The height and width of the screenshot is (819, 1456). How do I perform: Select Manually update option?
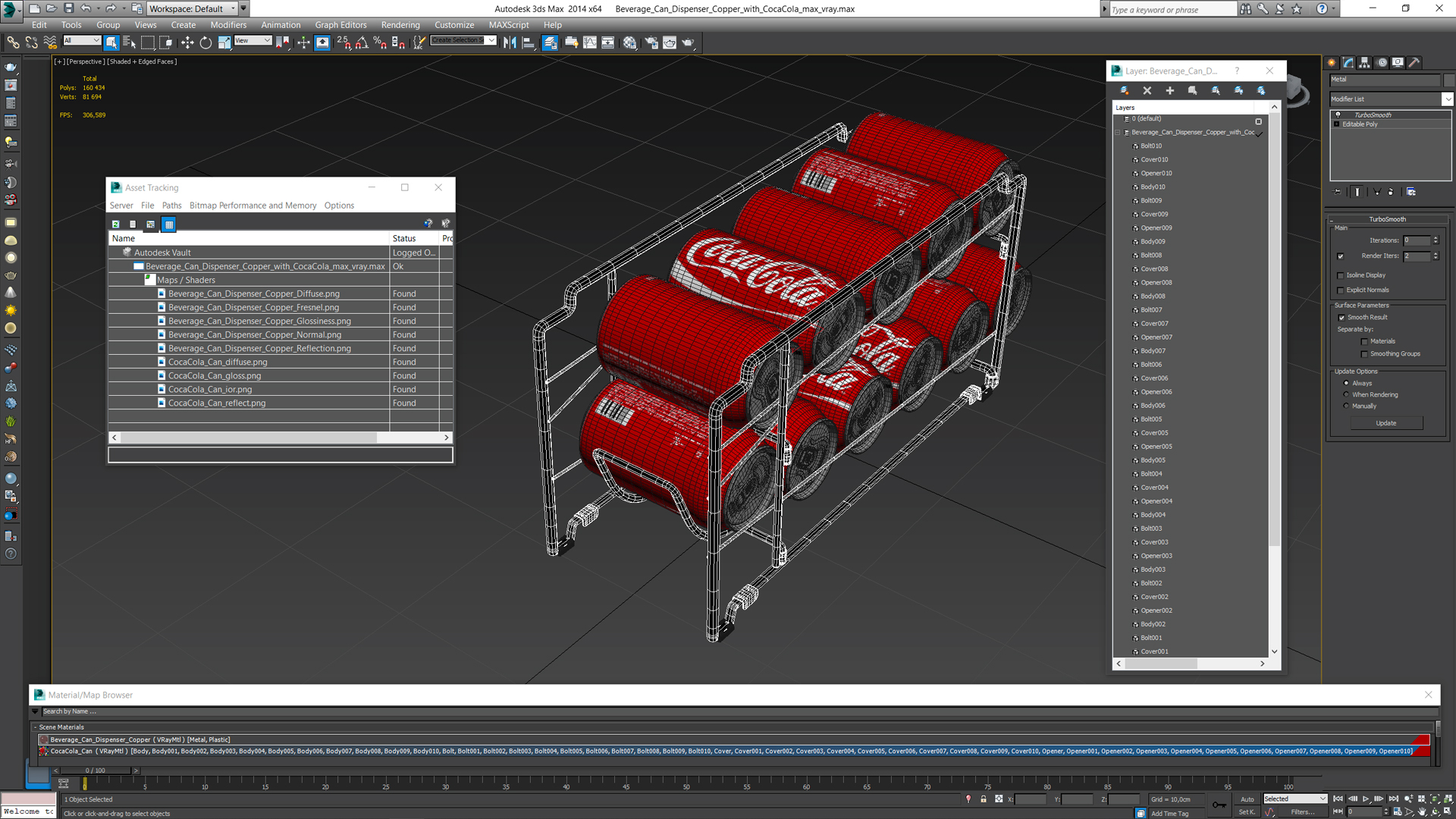[1347, 406]
